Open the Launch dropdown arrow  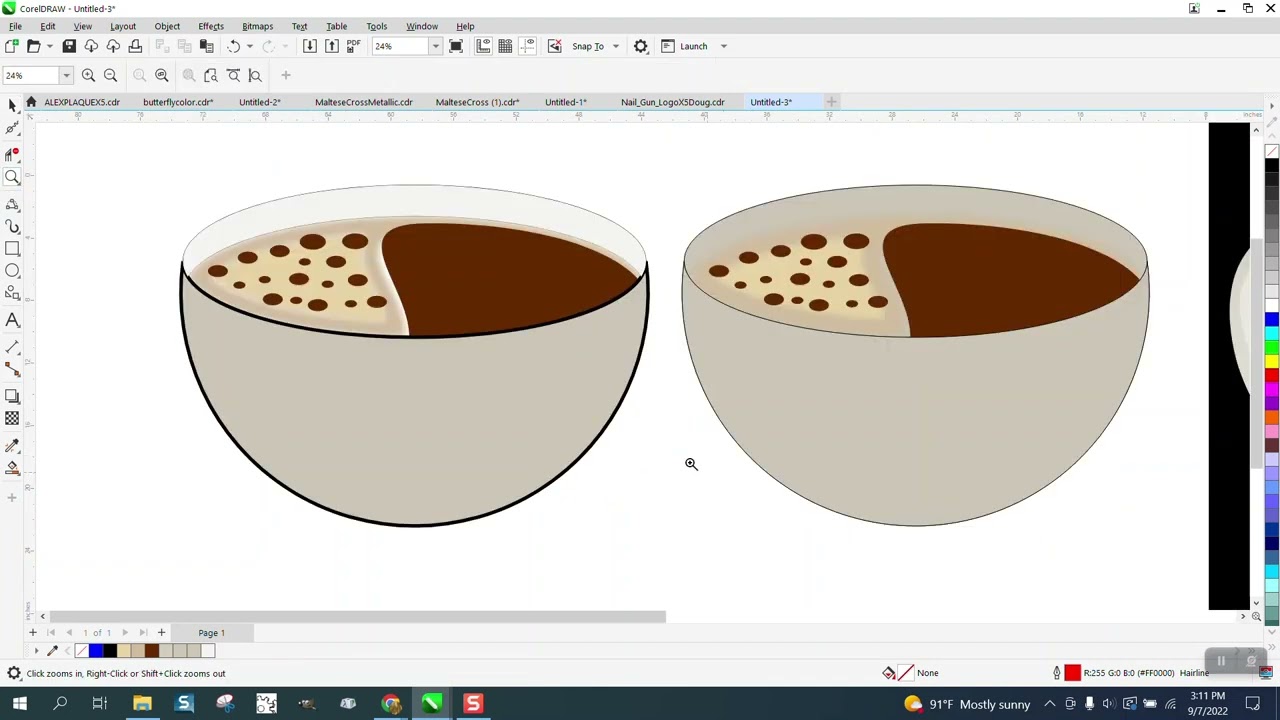(724, 46)
